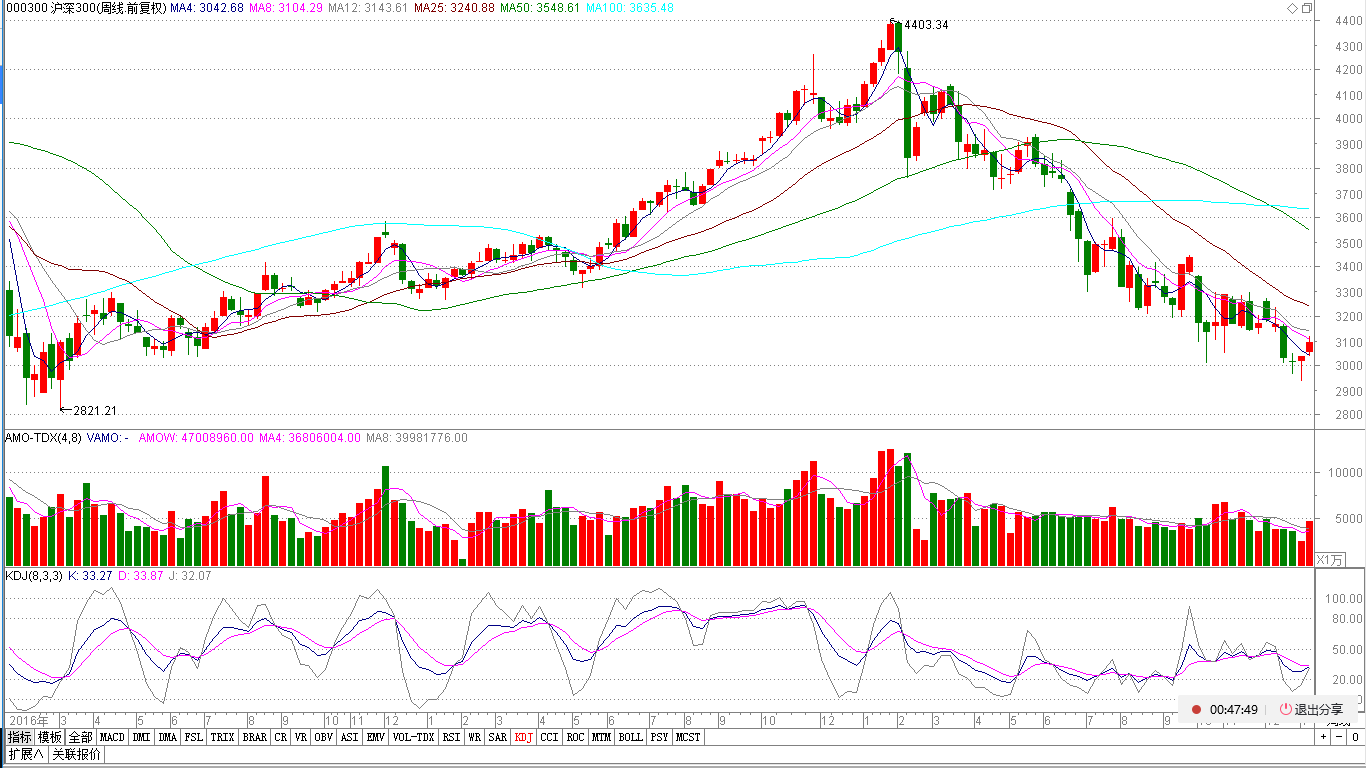Click the minus zoom button at bottom right
Viewport: 1366px width, 768px height.
tap(1338, 737)
